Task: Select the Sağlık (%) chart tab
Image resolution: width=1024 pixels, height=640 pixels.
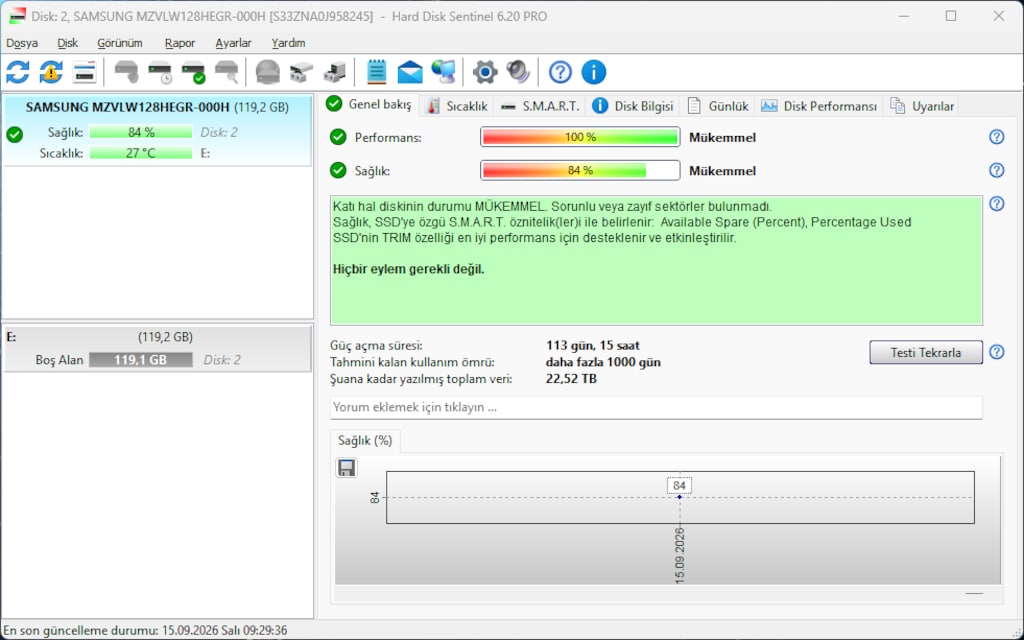Action: click(x=365, y=441)
